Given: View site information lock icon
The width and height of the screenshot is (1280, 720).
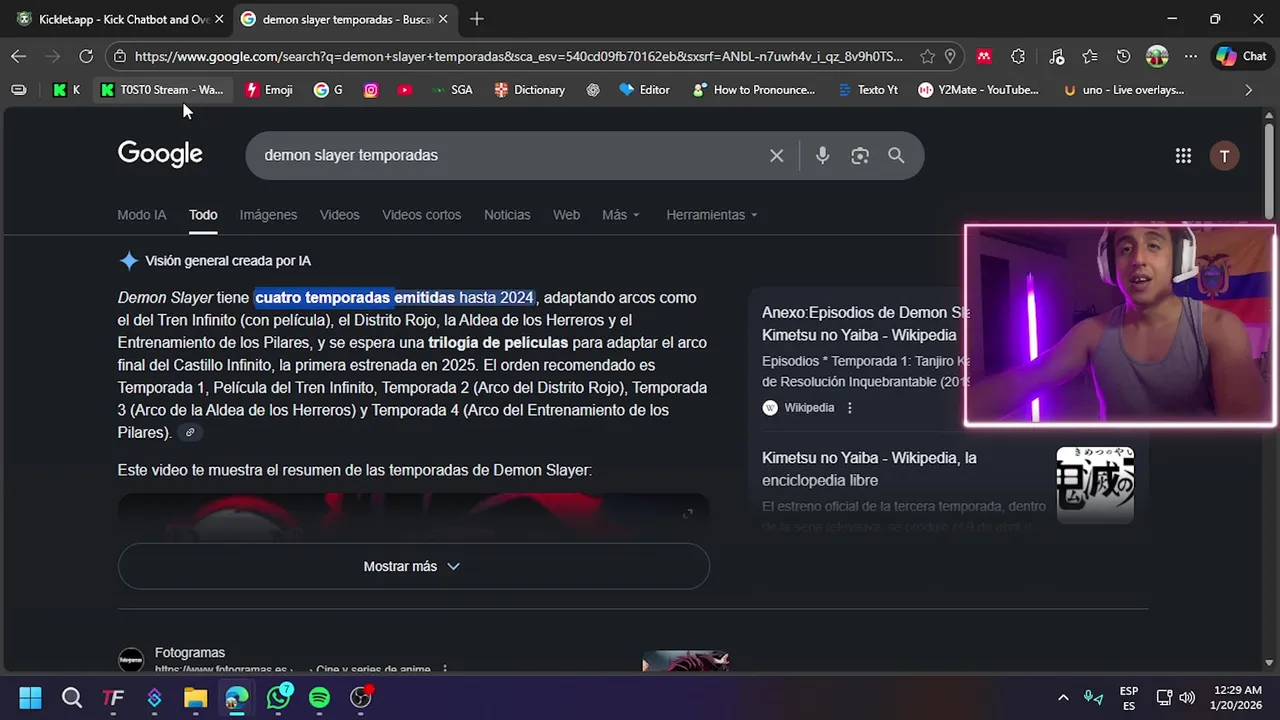Looking at the screenshot, I should 120,56.
